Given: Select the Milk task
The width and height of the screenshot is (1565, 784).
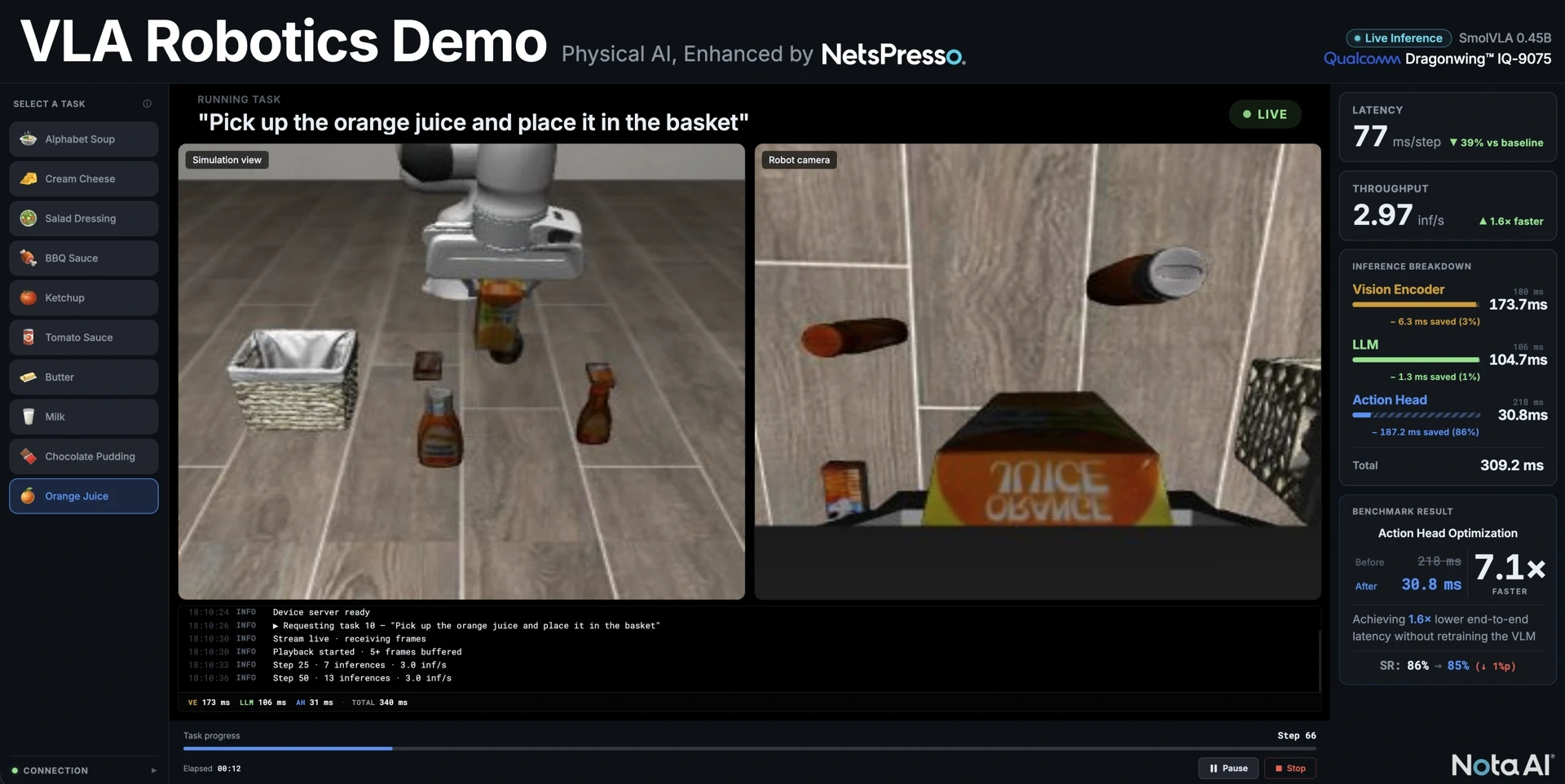Looking at the screenshot, I should [x=84, y=416].
